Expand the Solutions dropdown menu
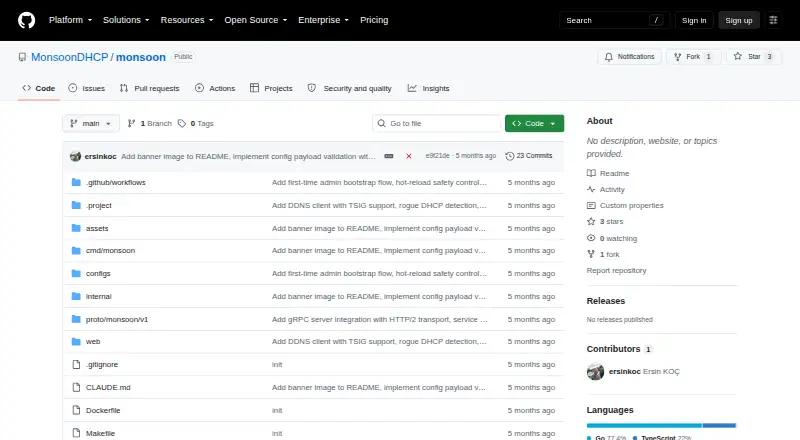The width and height of the screenshot is (800, 440). point(126,20)
